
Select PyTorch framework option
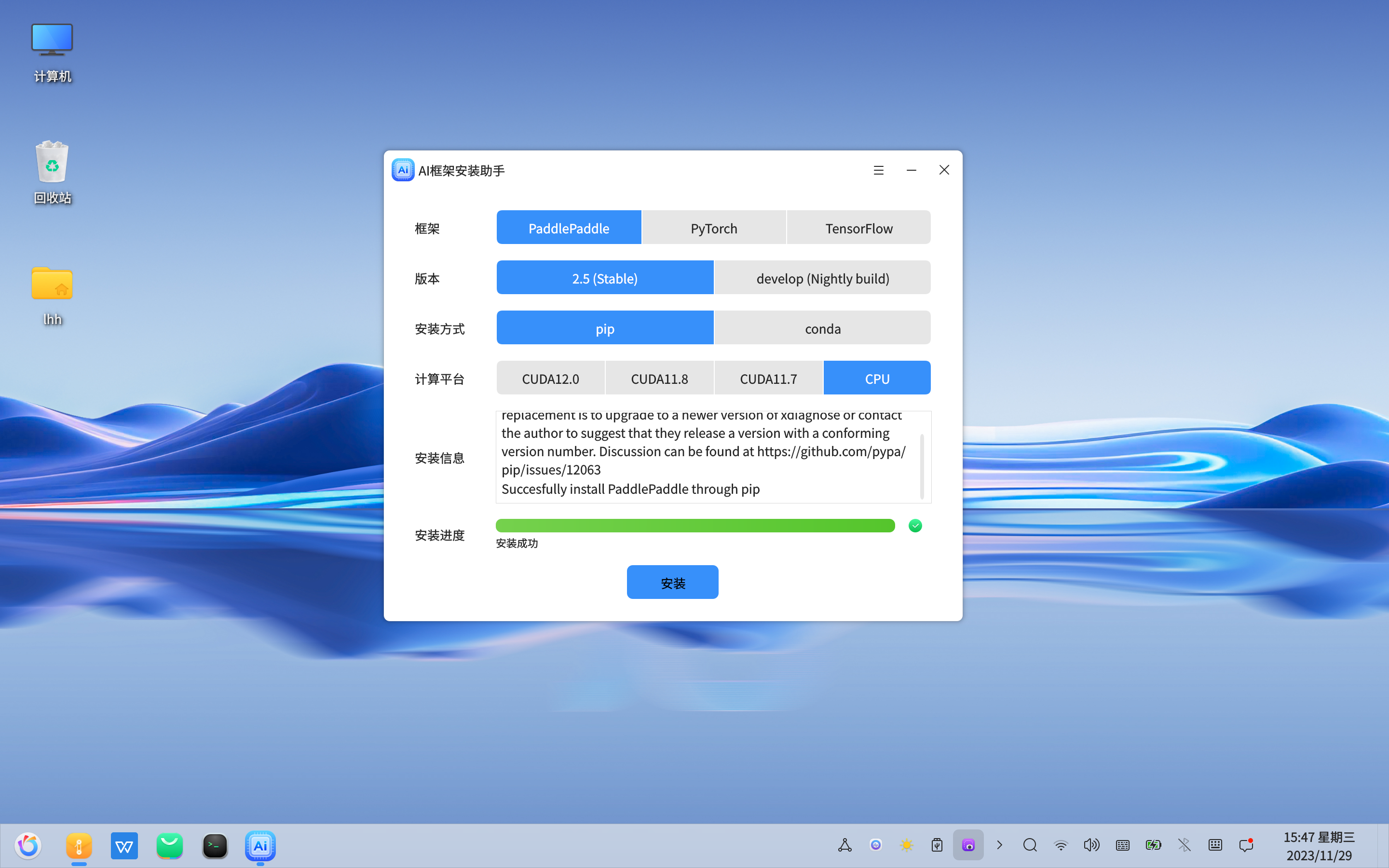pyautogui.click(x=713, y=228)
